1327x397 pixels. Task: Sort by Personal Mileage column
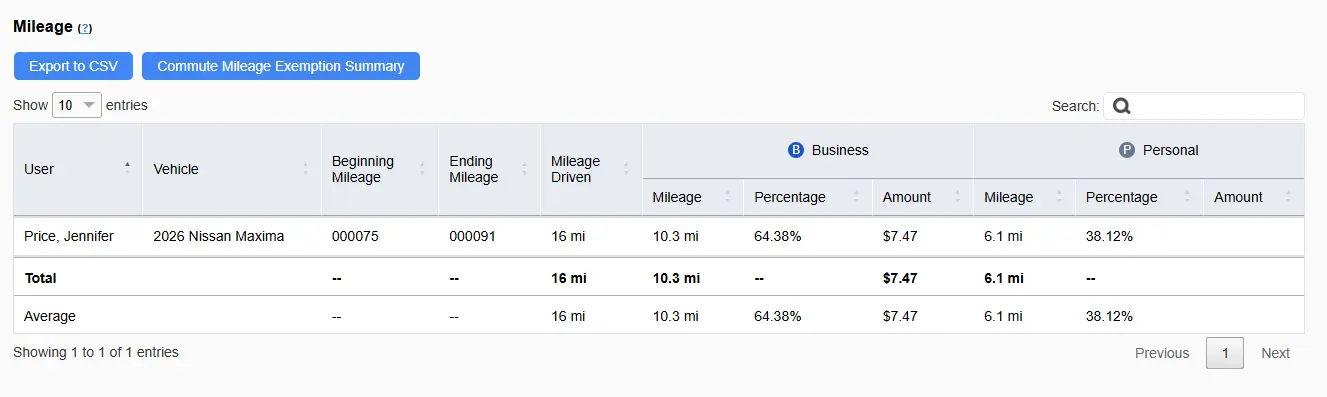tap(1025, 197)
